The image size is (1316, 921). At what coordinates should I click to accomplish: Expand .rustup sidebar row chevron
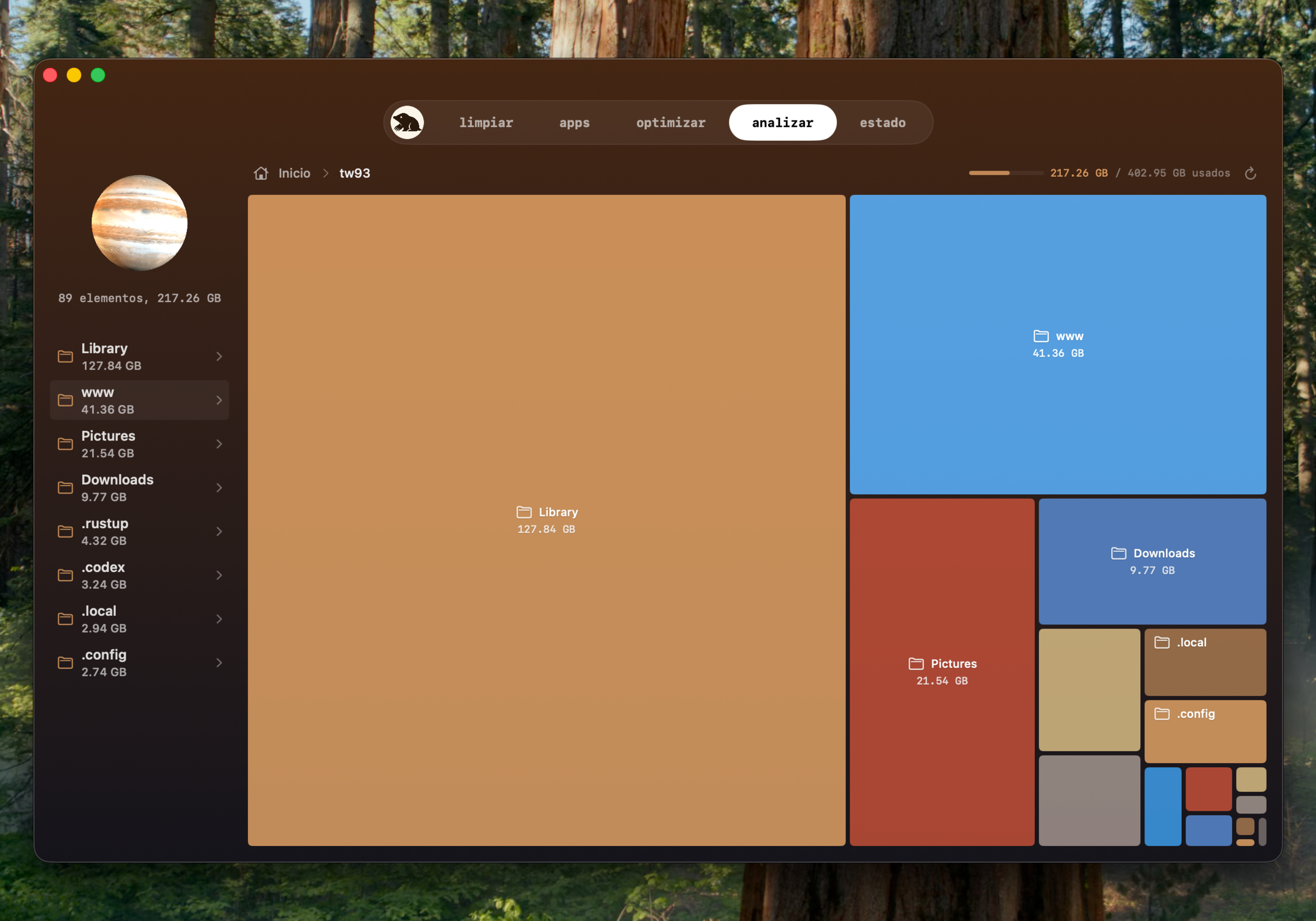pos(219,531)
